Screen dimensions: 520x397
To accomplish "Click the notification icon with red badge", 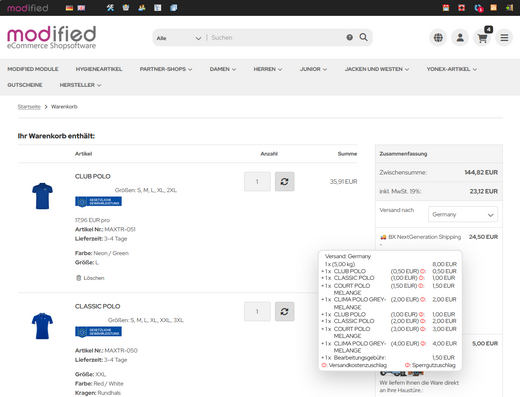I will click(478, 8).
